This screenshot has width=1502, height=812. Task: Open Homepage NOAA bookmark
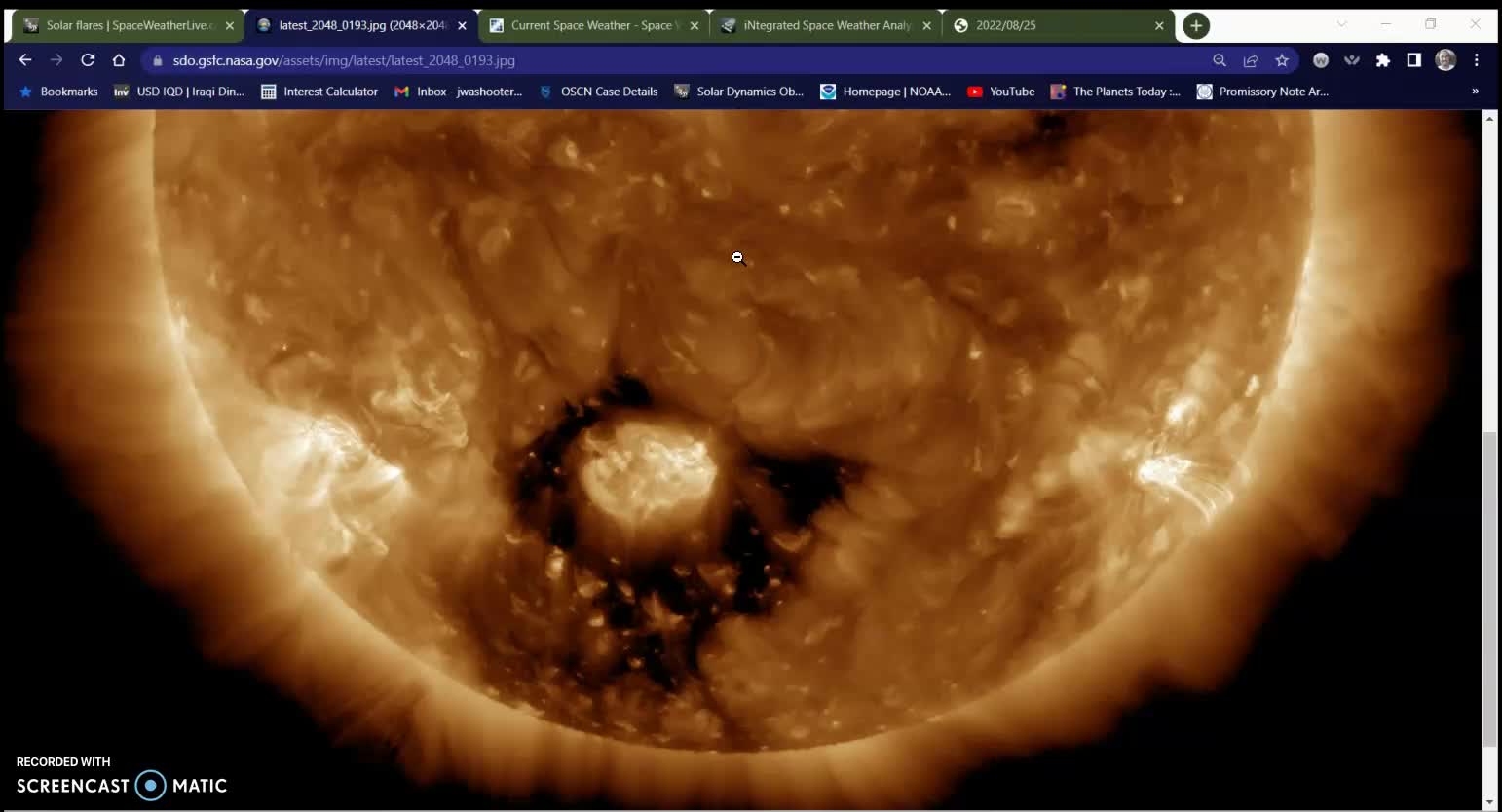coord(885,92)
